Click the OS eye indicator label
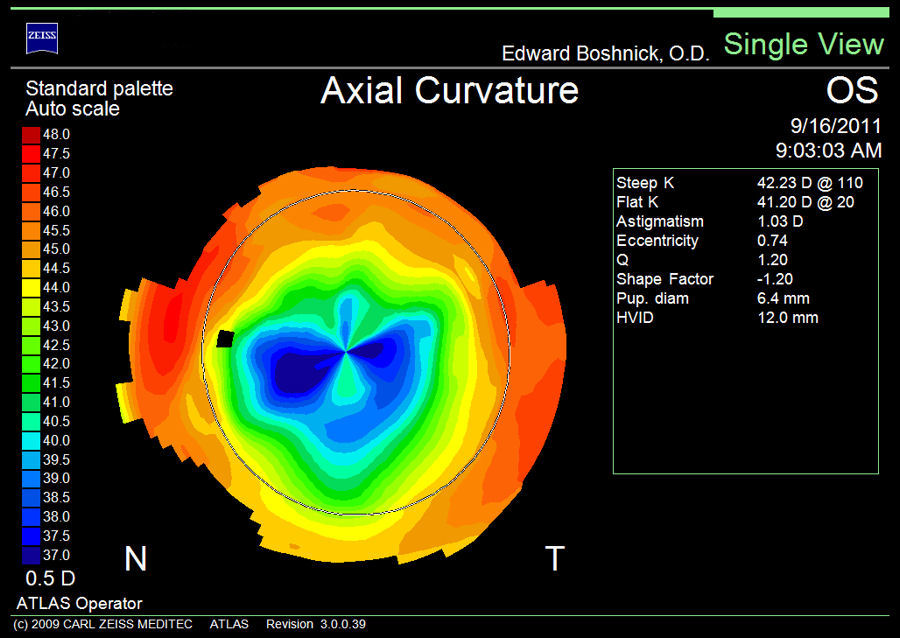 [x=852, y=91]
